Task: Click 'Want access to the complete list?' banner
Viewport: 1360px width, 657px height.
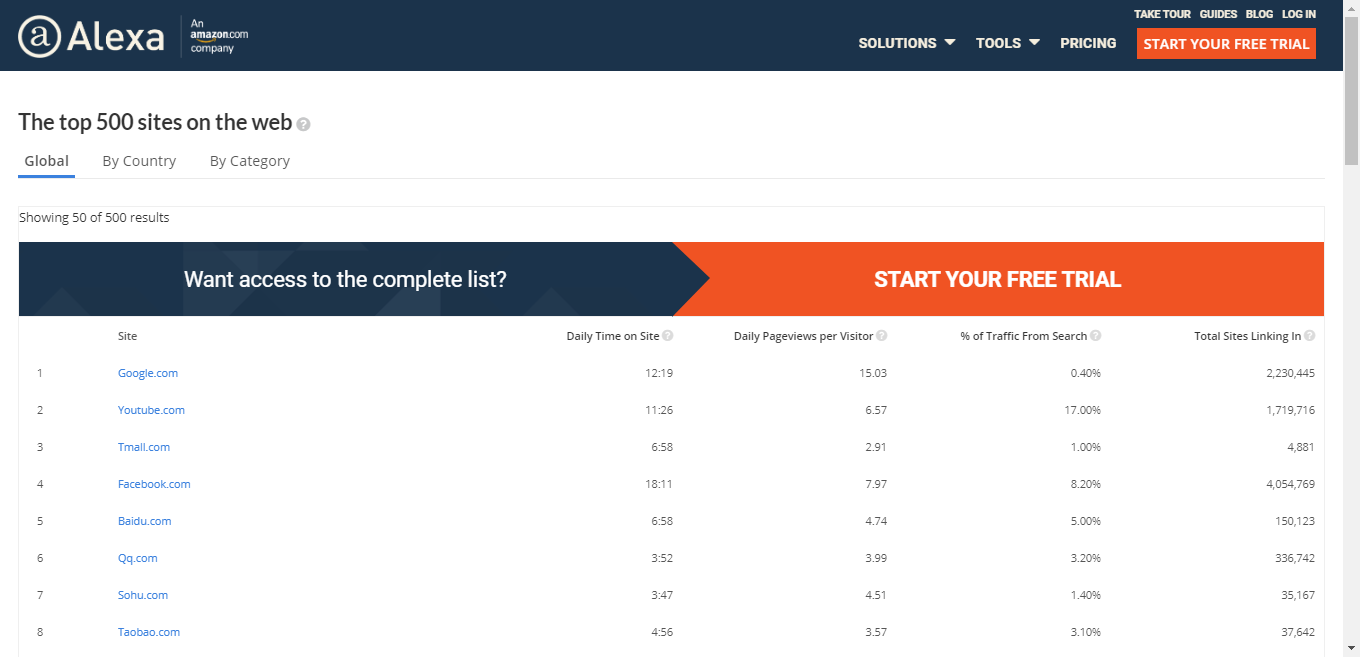Action: 345,279
